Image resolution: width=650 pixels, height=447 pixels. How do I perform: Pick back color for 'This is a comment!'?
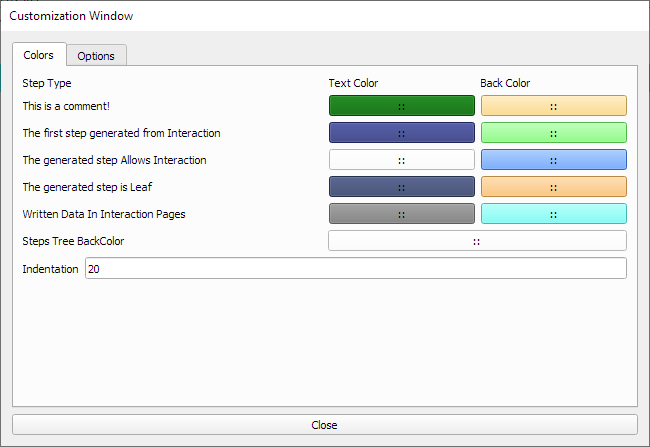(x=553, y=106)
